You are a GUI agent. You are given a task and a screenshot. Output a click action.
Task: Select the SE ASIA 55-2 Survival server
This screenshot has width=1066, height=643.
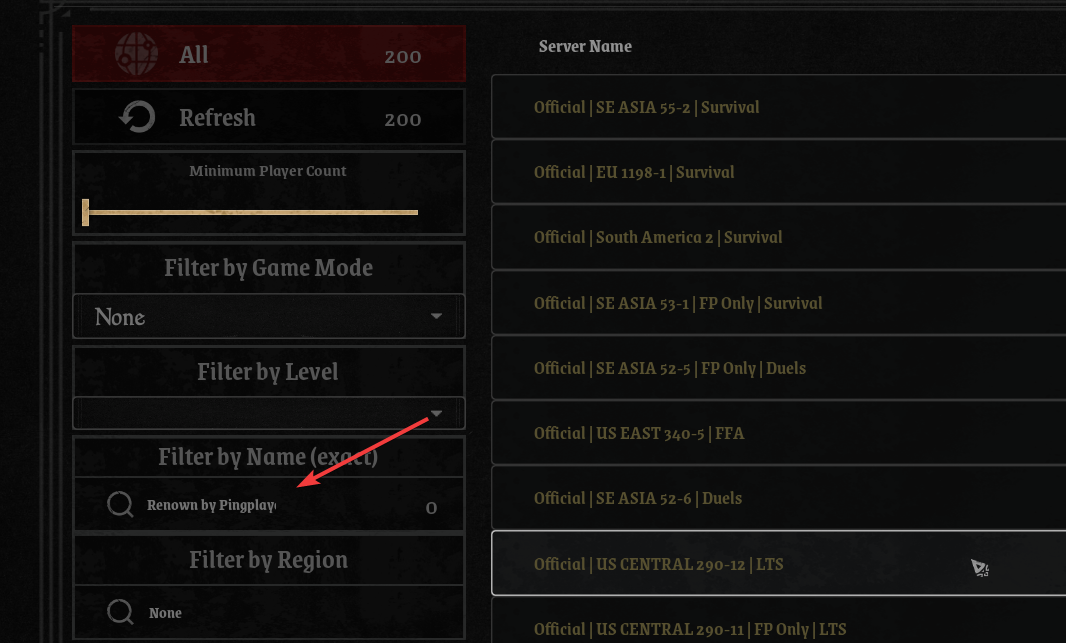pyautogui.click(x=646, y=107)
